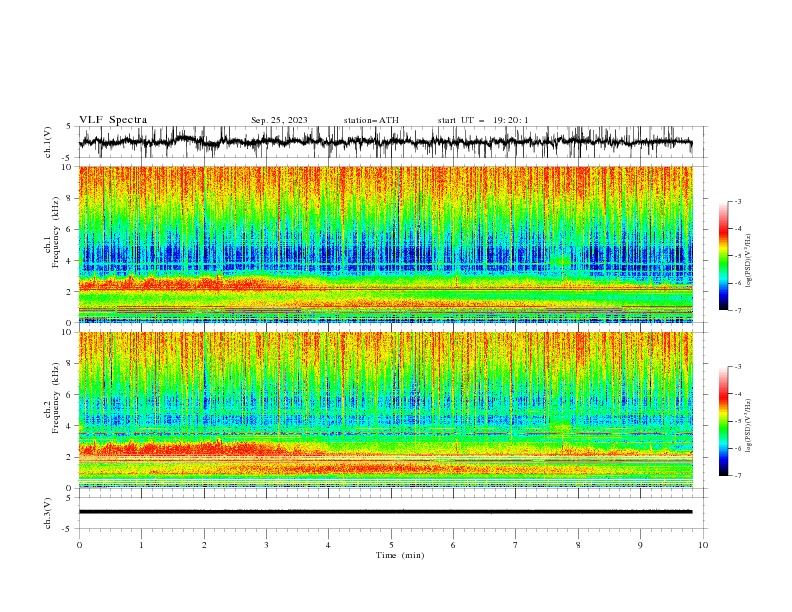Screen dimensions: 792x612
Task: Click the ch.1 colorbar "log(PSD)(V²/Hz)" label
Action: (x=749, y=261)
